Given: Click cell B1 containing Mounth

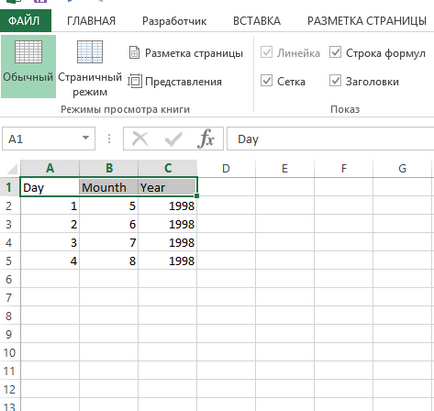Looking at the screenshot, I should [x=109, y=187].
